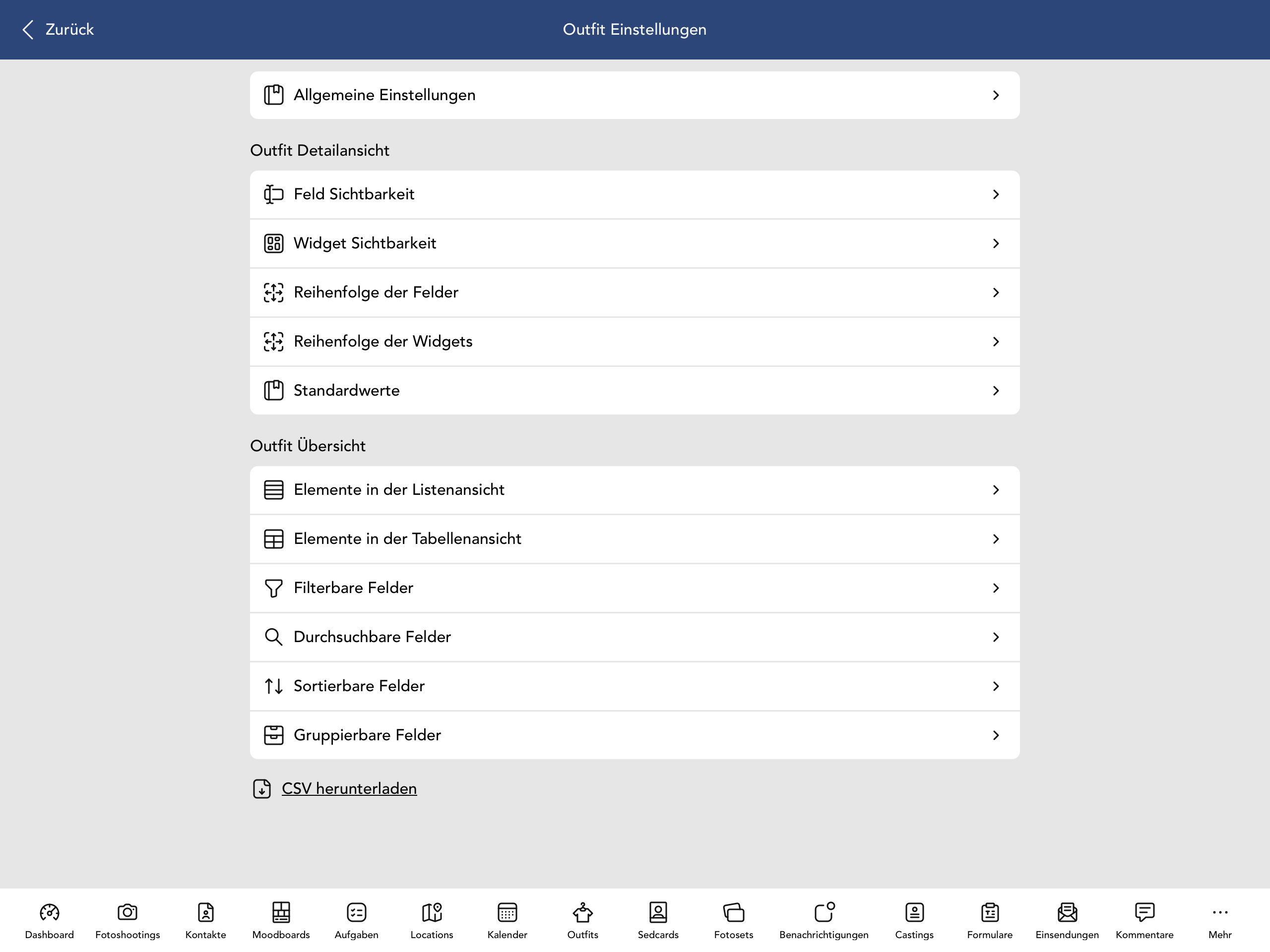1270x952 pixels.
Task: Click CSV herunterladen link
Action: pos(349,789)
